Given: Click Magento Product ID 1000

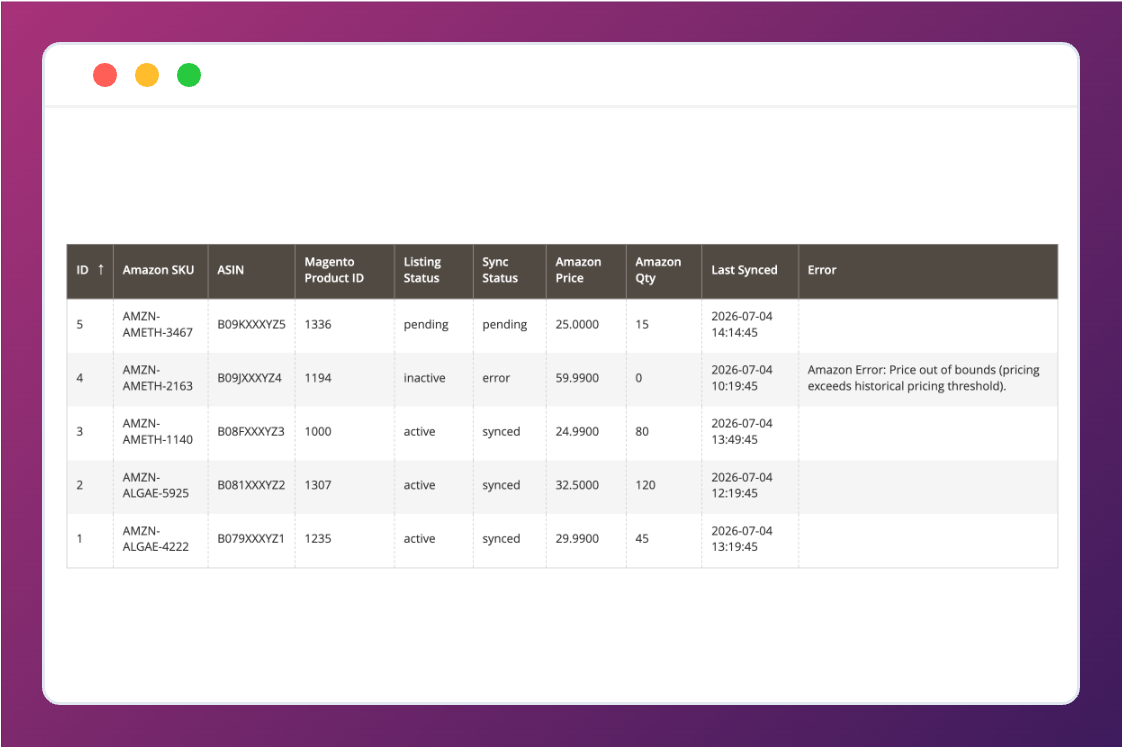Looking at the screenshot, I should click(318, 431).
